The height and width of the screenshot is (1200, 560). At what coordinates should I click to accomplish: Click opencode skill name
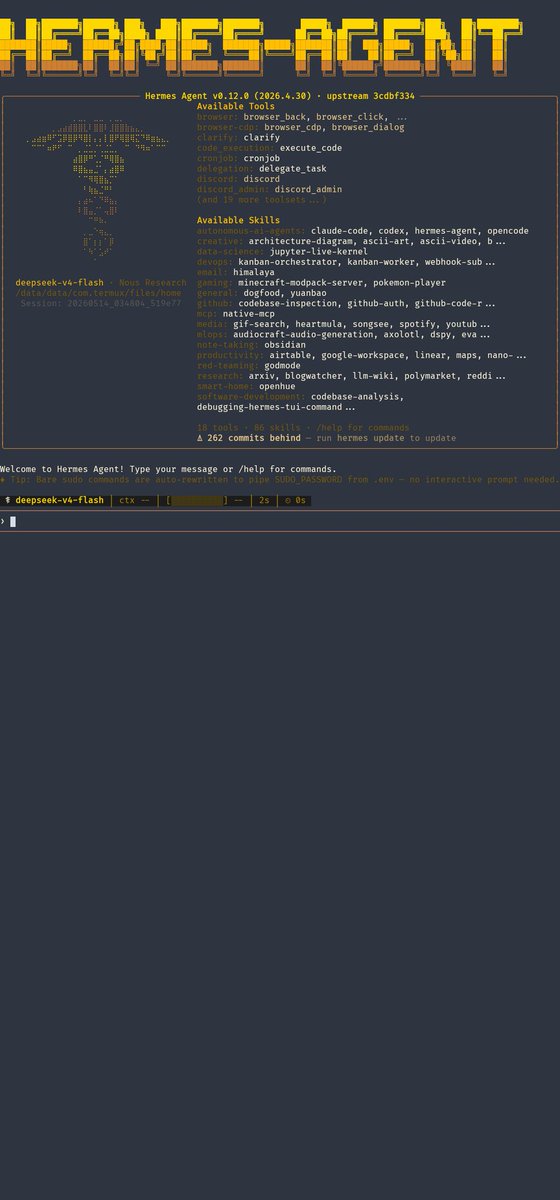(506, 231)
